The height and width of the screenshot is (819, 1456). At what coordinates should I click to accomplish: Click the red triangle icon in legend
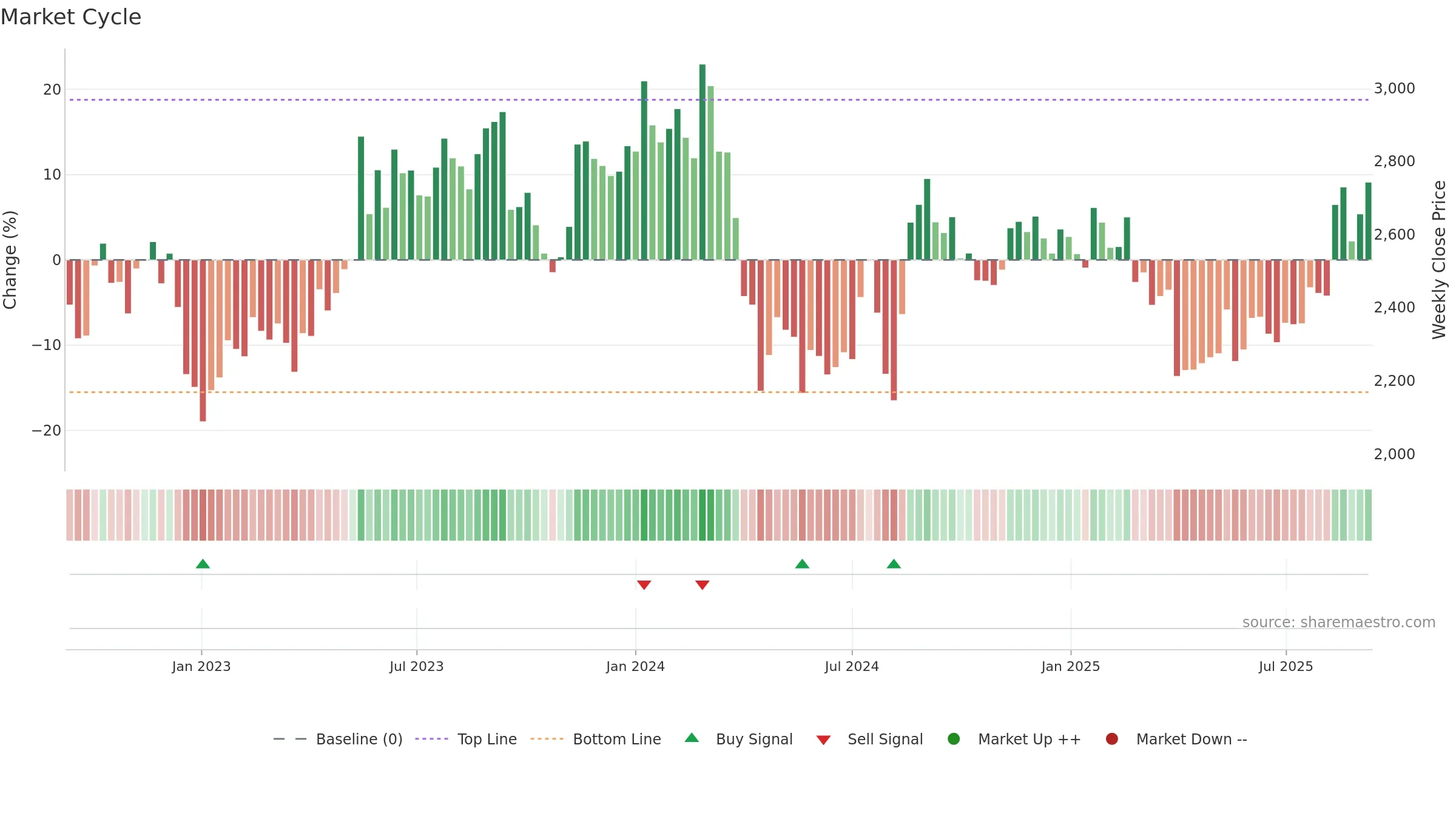823,740
